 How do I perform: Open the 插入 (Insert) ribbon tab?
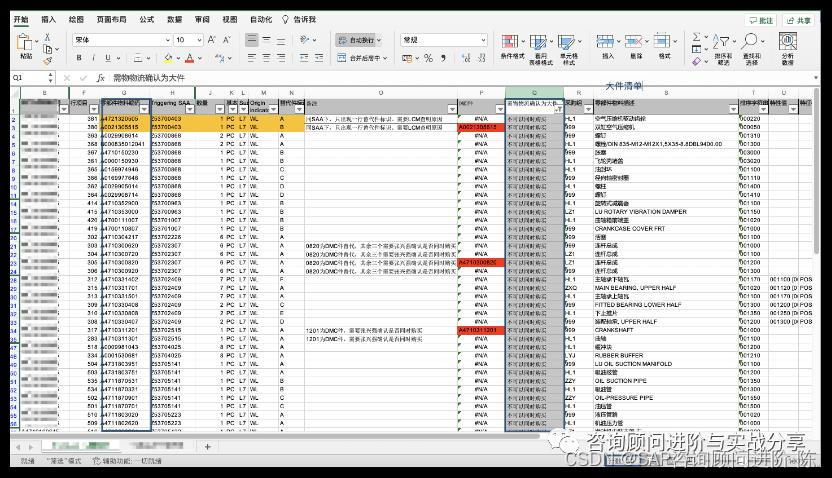[x=49, y=19]
